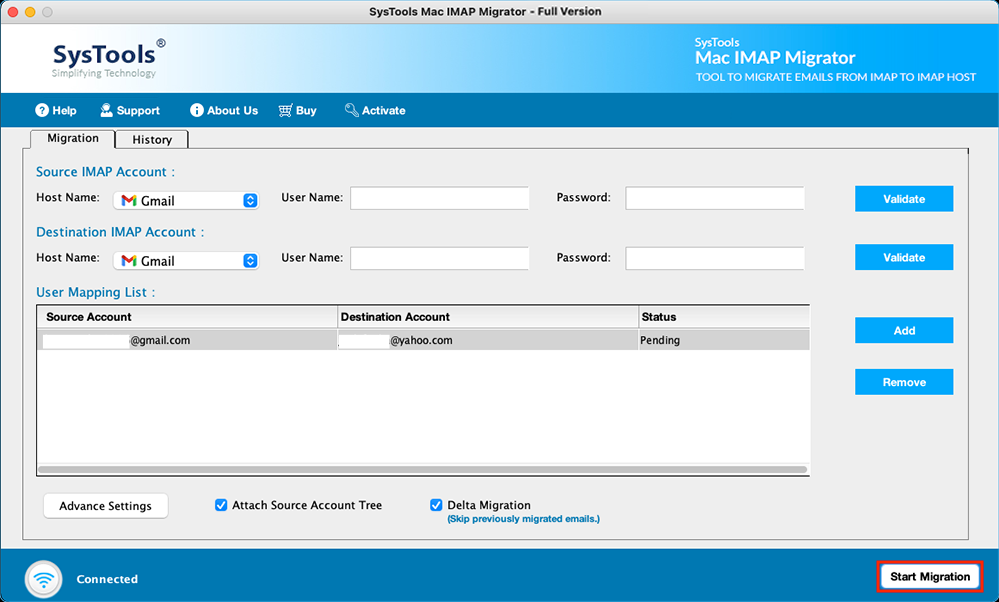Click Start Migration button
This screenshot has width=999, height=602.
click(930, 577)
